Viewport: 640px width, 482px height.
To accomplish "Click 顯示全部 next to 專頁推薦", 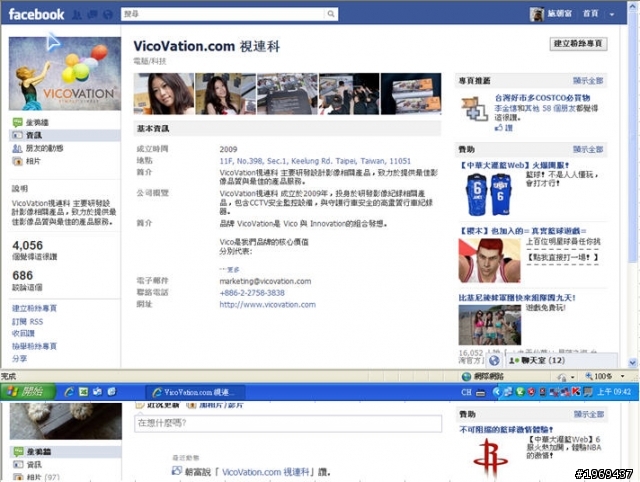I will tap(588, 80).
